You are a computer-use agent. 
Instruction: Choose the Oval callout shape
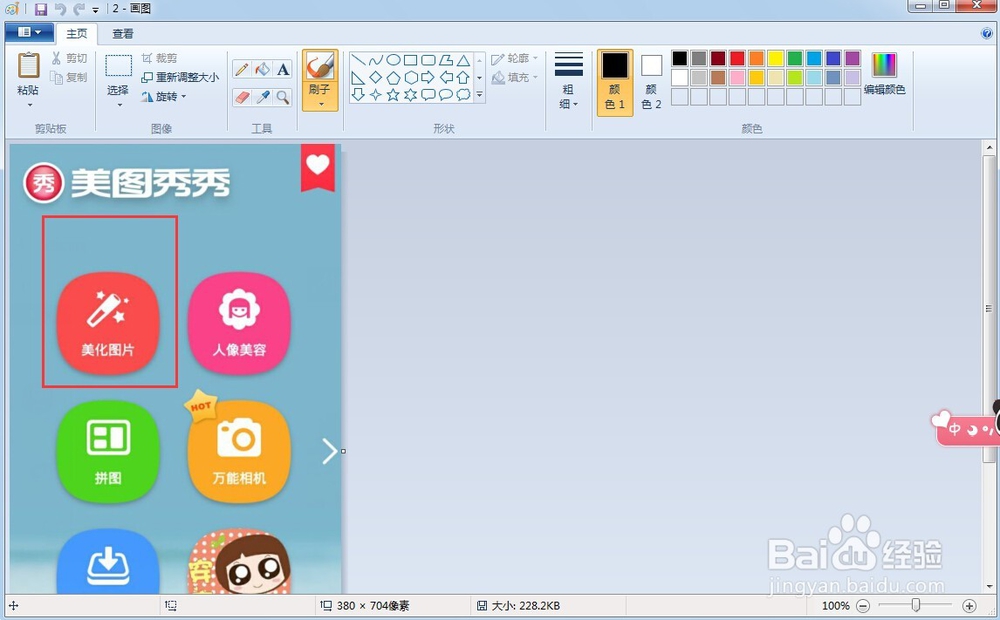click(446, 94)
